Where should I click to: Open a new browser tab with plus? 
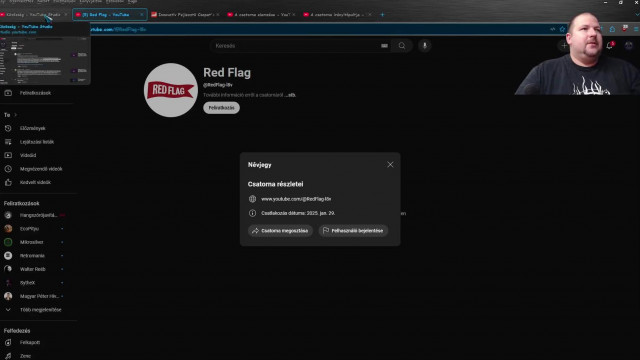[x=382, y=15]
